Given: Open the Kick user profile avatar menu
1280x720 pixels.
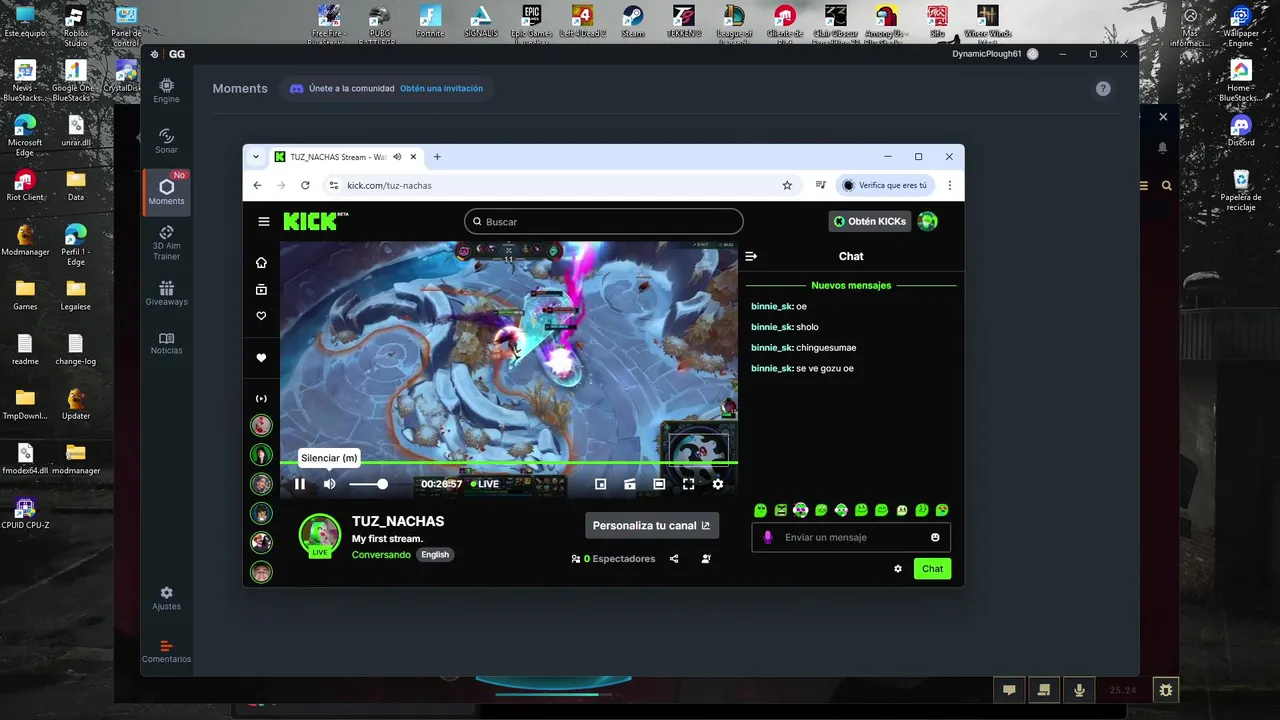Looking at the screenshot, I should tap(928, 221).
